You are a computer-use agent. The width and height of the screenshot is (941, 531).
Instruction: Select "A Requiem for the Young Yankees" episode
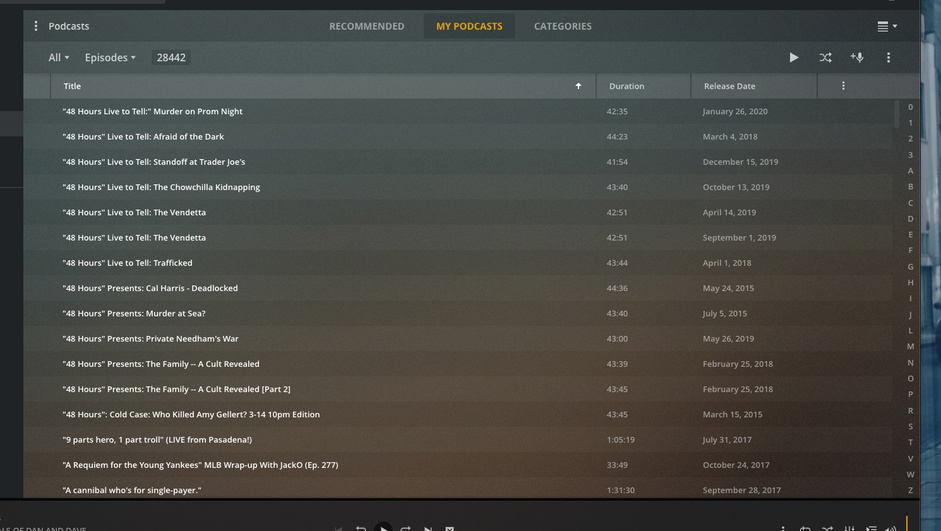pos(200,465)
